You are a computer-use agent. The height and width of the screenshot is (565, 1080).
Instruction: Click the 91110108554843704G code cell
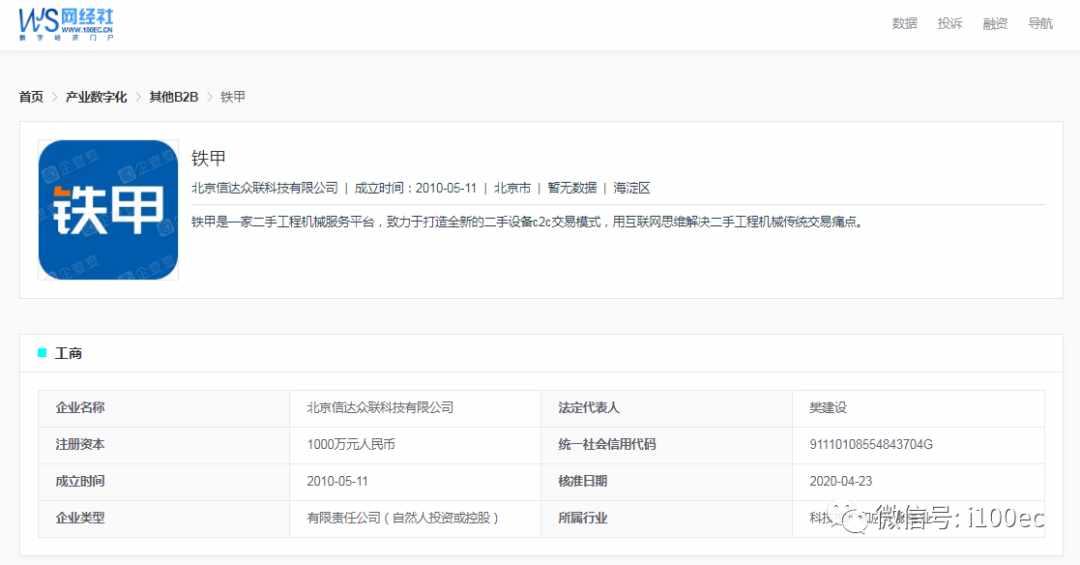tap(918, 445)
